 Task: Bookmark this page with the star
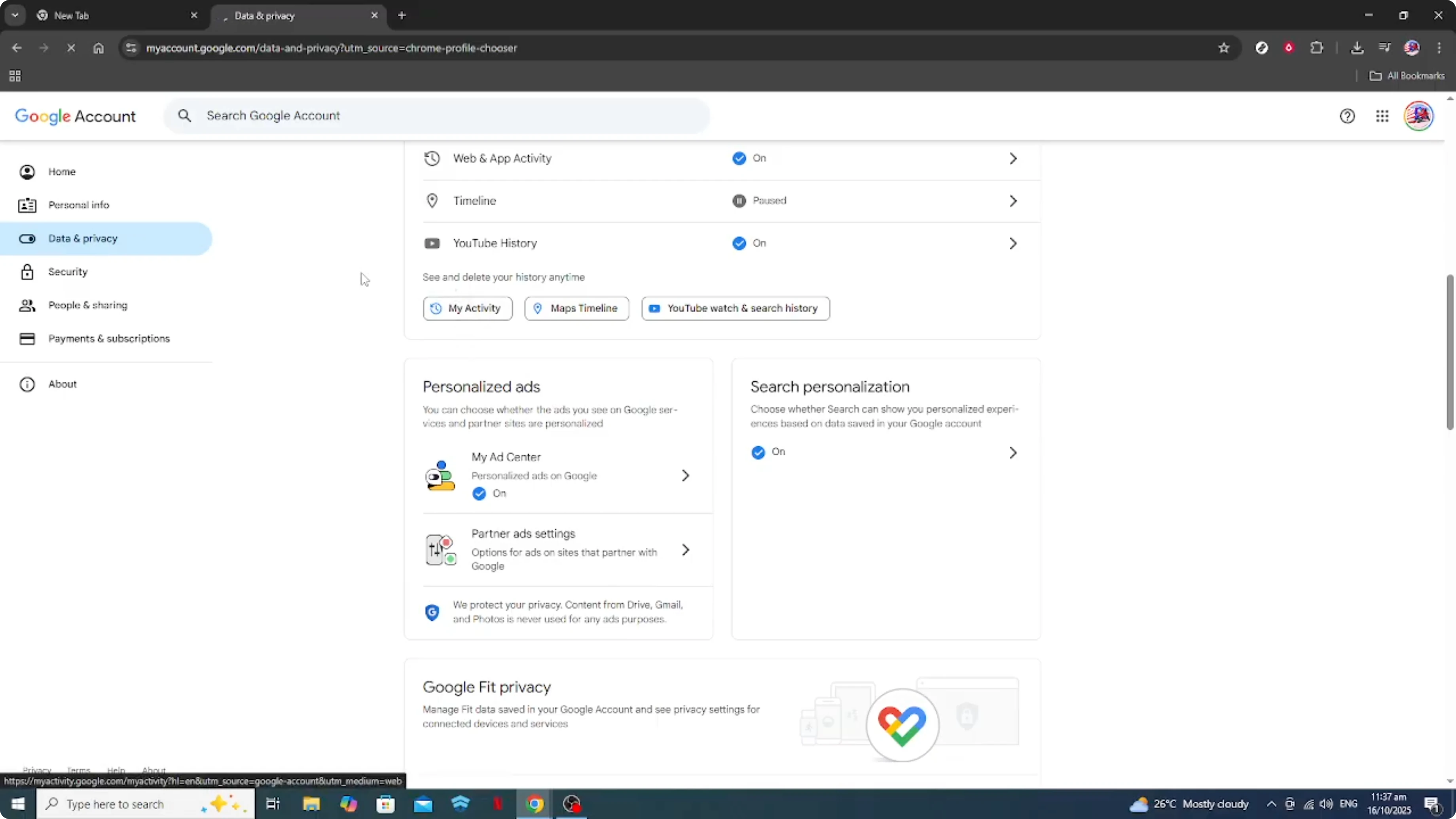tap(1224, 48)
